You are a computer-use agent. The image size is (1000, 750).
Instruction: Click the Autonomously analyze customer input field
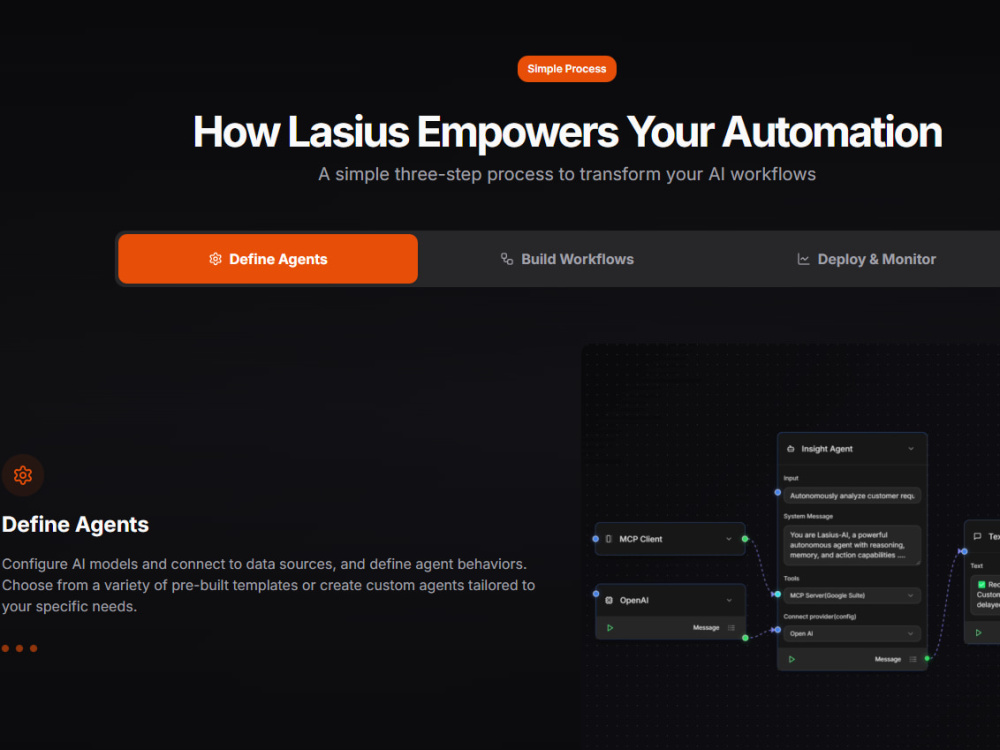[852, 496]
